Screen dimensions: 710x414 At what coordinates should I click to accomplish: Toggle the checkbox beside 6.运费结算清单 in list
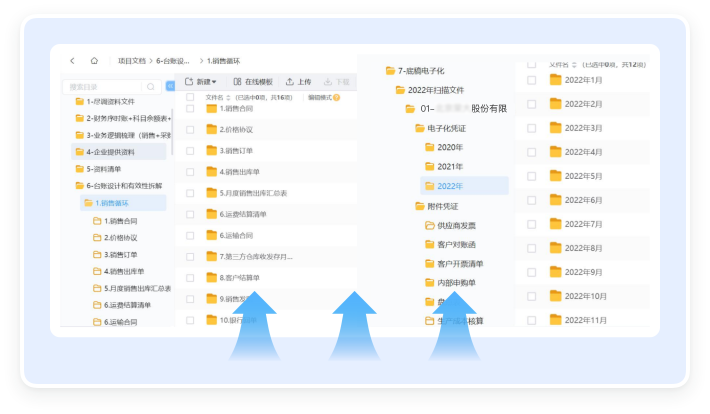click(190, 214)
